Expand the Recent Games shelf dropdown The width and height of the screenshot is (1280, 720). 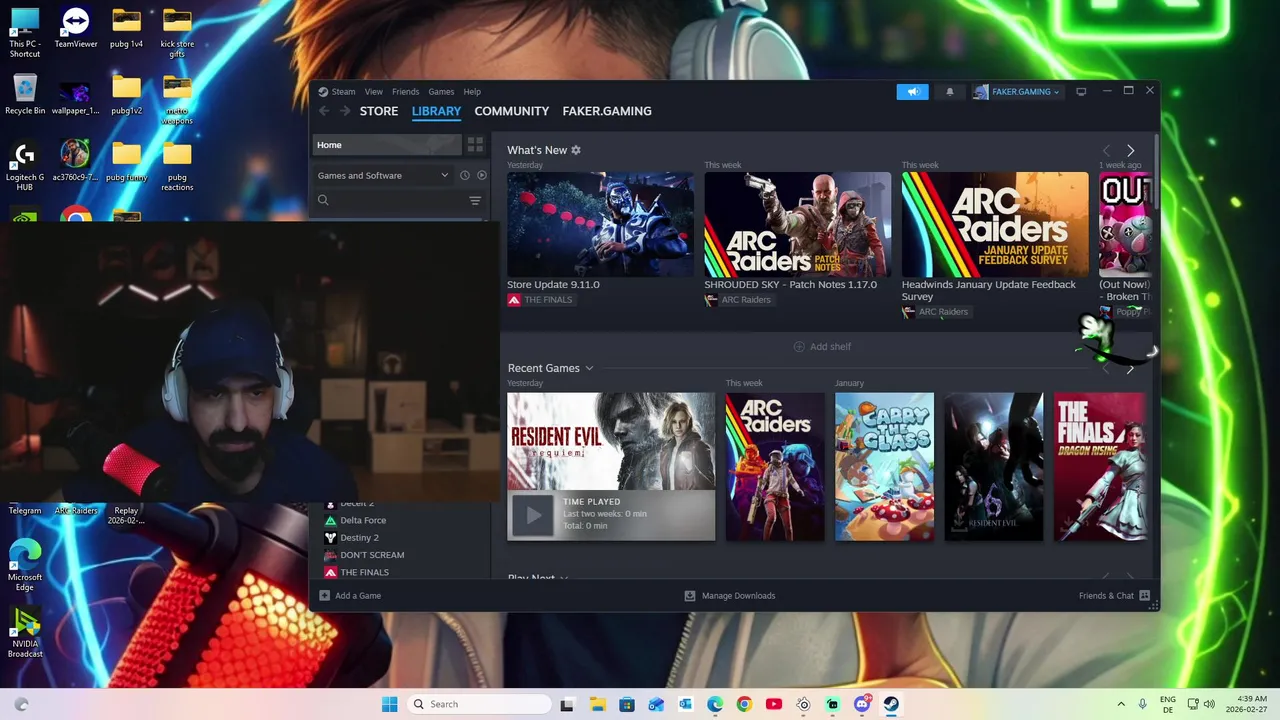point(589,369)
